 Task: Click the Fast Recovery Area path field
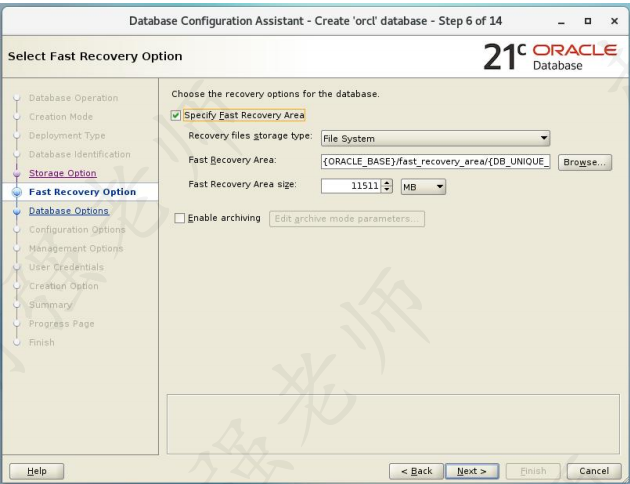pos(436,161)
